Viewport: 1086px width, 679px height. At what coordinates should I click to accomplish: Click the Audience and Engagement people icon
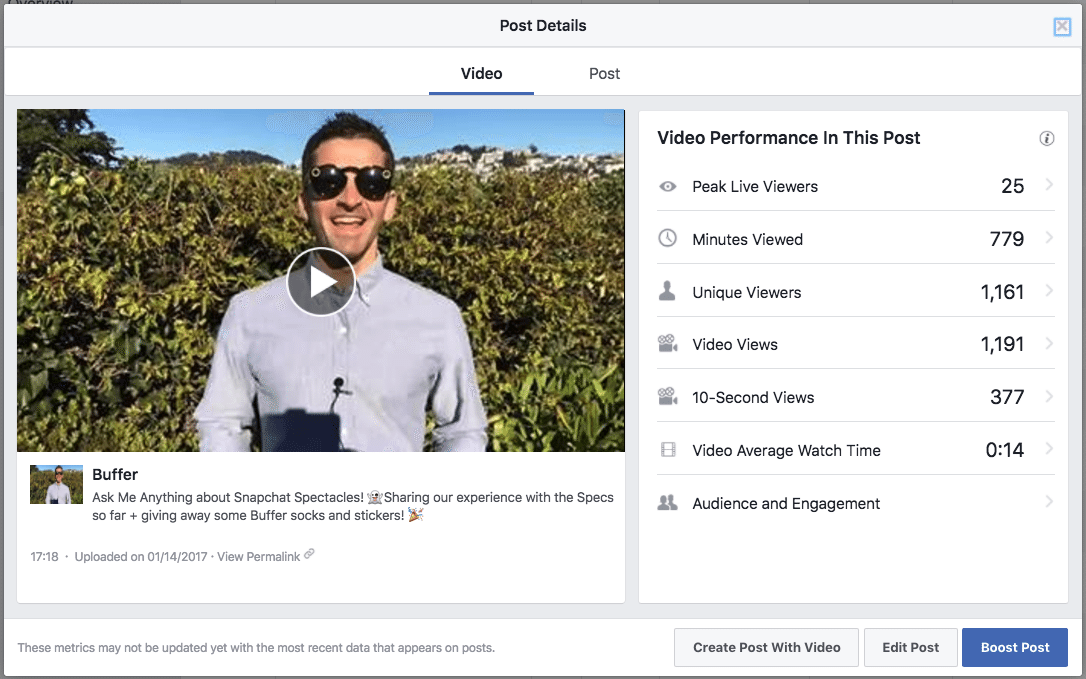668,503
